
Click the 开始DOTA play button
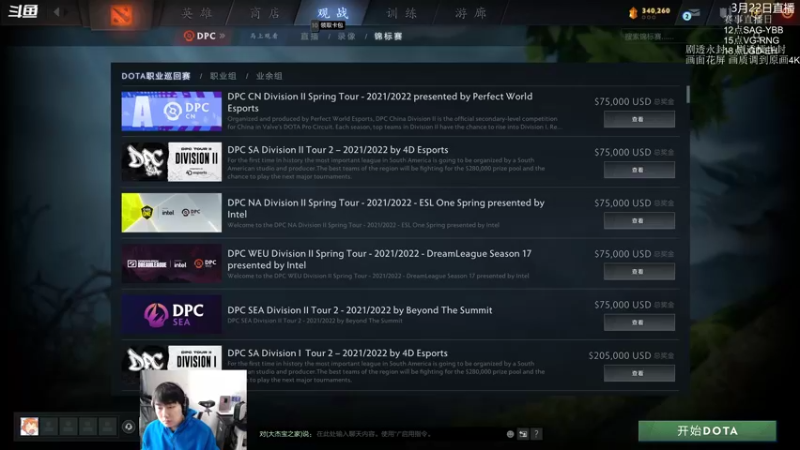click(x=707, y=431)
